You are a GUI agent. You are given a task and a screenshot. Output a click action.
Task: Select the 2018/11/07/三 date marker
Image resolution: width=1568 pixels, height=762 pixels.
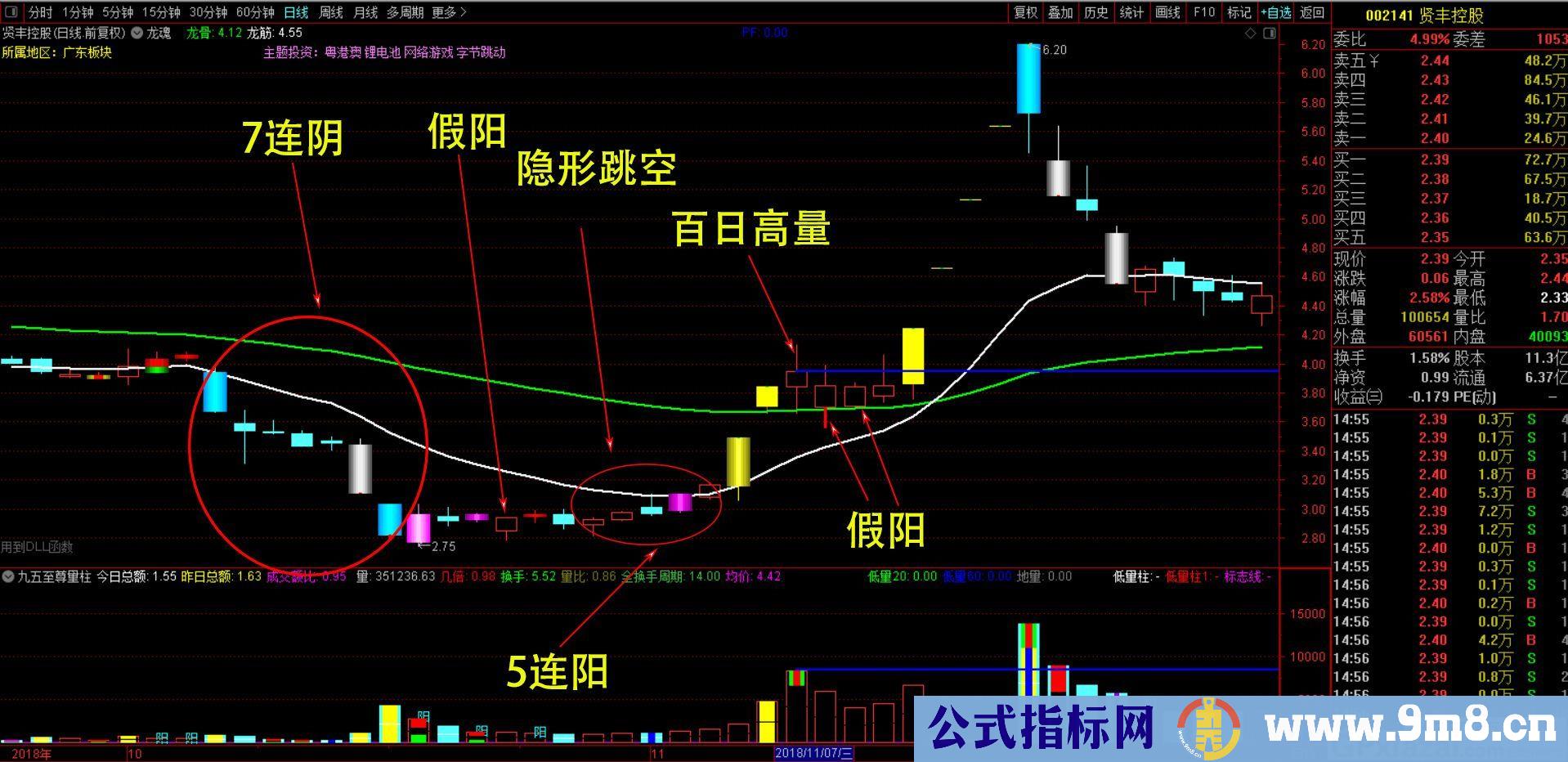[814, 753]
